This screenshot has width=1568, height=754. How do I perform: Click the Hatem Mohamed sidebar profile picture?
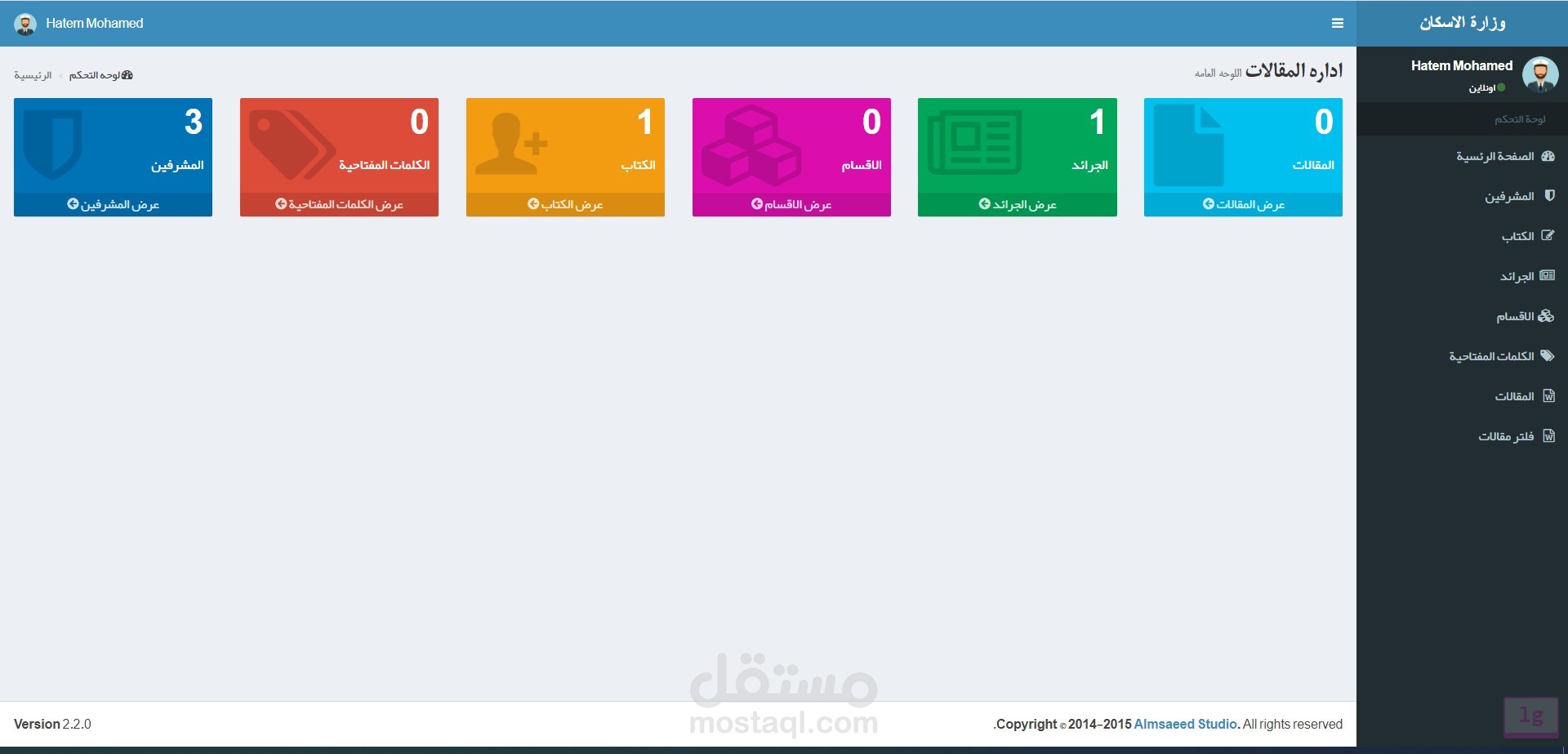pos(1540,74)
